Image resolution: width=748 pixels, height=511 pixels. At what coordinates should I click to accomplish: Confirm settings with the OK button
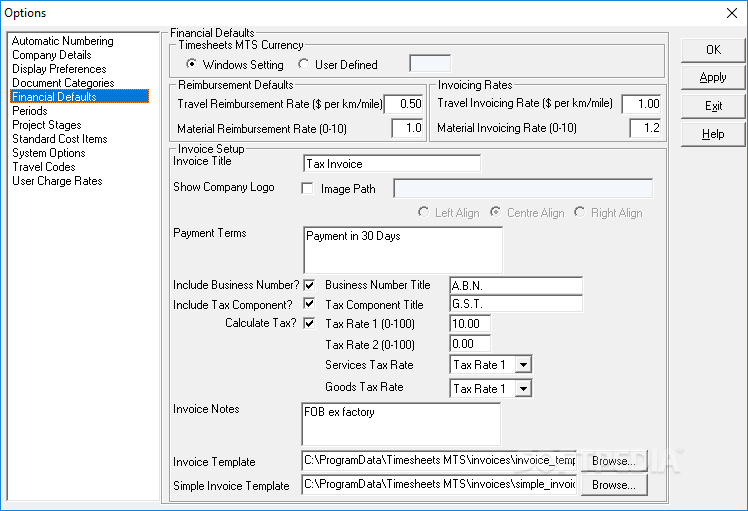[713, 50]
